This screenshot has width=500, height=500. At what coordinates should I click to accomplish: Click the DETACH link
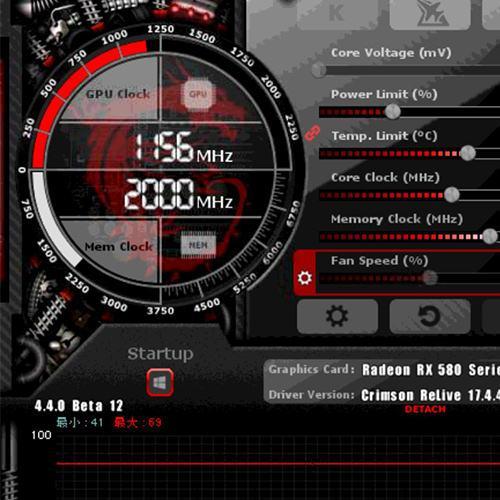425,409
